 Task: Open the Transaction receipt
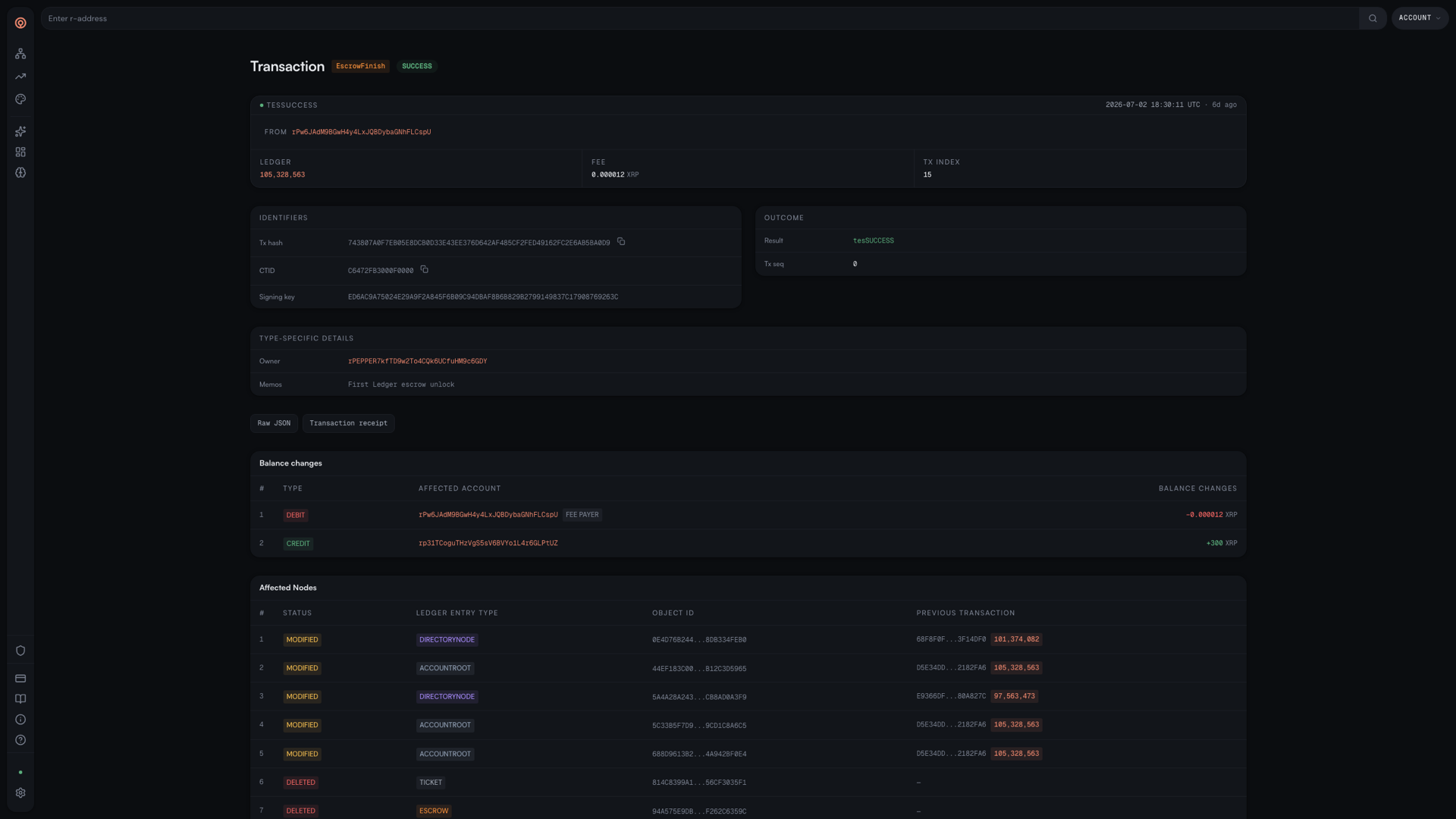coord(348,423)
